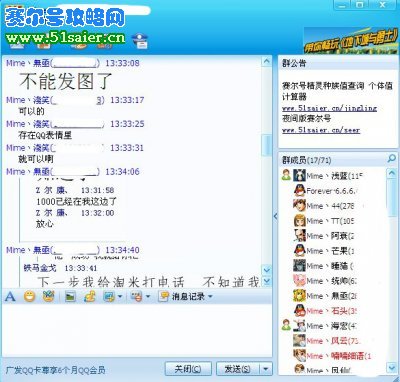Click the 发送(S) send button
400x382 pixels.
pyautogui.click(x=238, y=369)
